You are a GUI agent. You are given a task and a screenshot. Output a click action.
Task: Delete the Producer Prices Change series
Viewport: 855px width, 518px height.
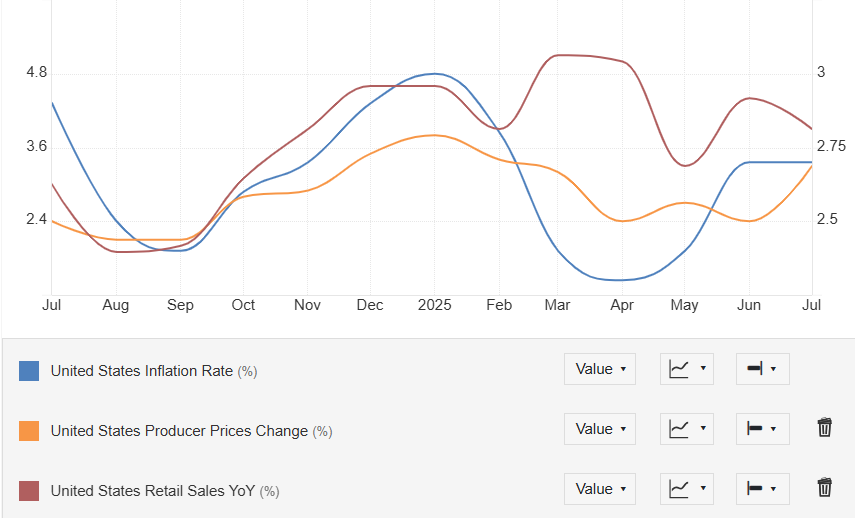pyautogui.click(x=824, y=429)
